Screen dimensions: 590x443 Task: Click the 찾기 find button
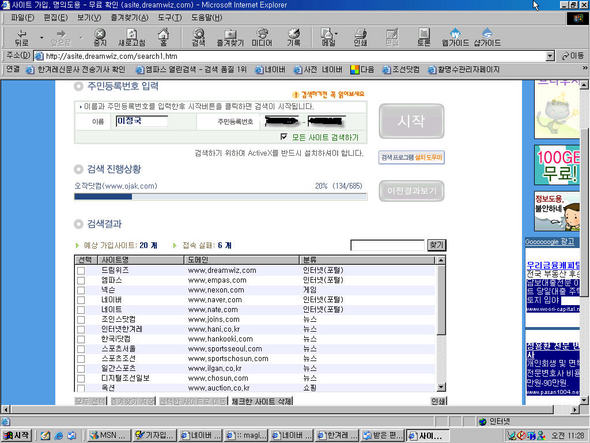(x=436, y=245)
